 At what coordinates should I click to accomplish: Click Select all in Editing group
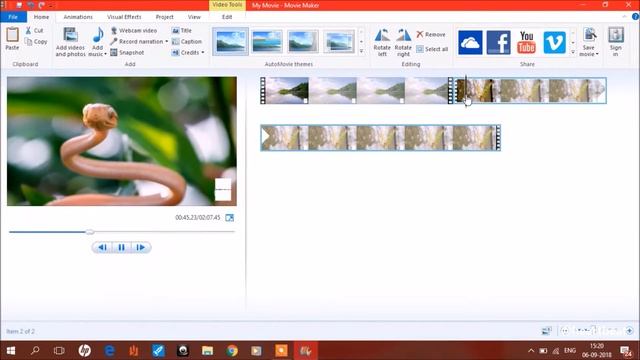[432, 49]
